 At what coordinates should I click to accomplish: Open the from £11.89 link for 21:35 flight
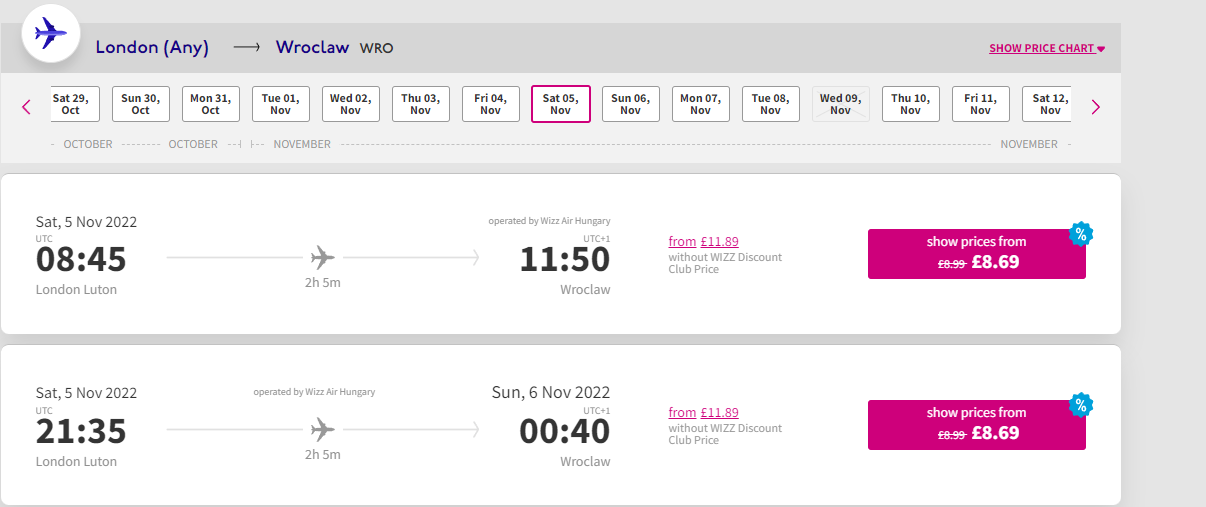tap(704, 412)
